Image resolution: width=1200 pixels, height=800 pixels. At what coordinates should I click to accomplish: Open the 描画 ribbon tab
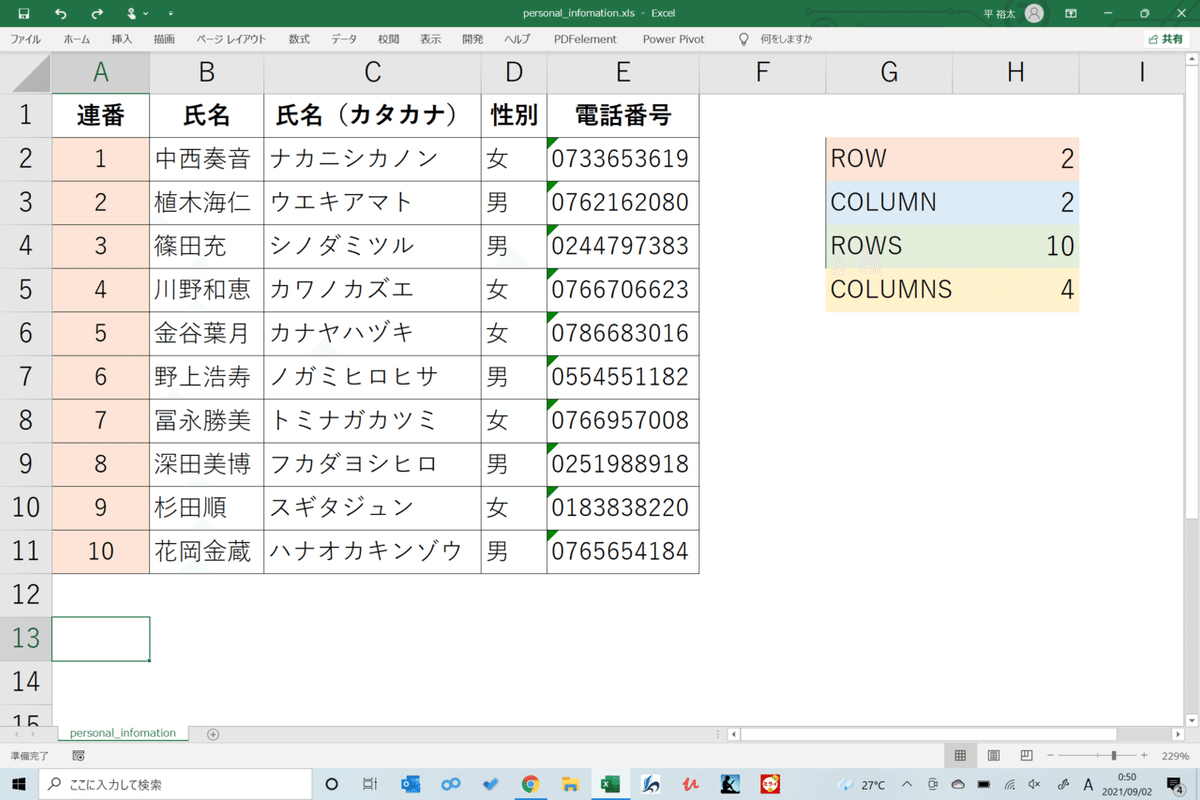point(164,39)
